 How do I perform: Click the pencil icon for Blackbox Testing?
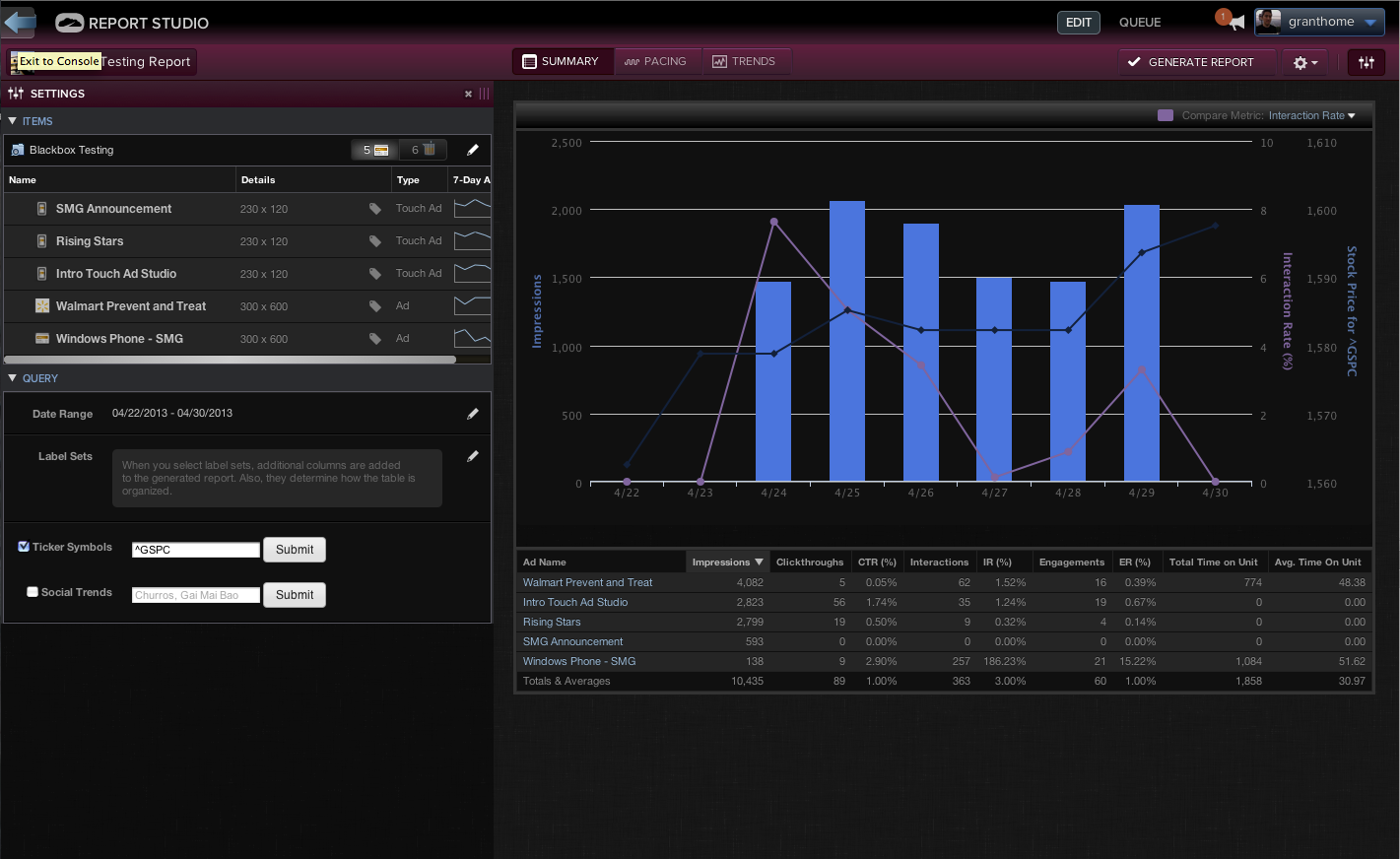(x=473, y=150)
